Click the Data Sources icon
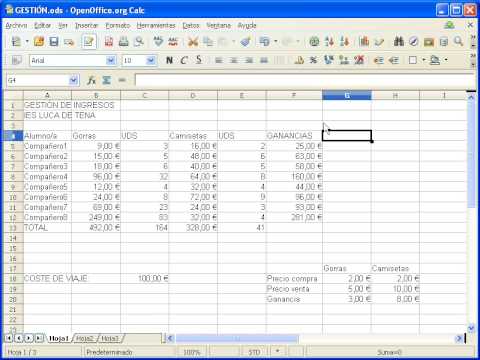This screenshot has height=360, width=480. 444,42
